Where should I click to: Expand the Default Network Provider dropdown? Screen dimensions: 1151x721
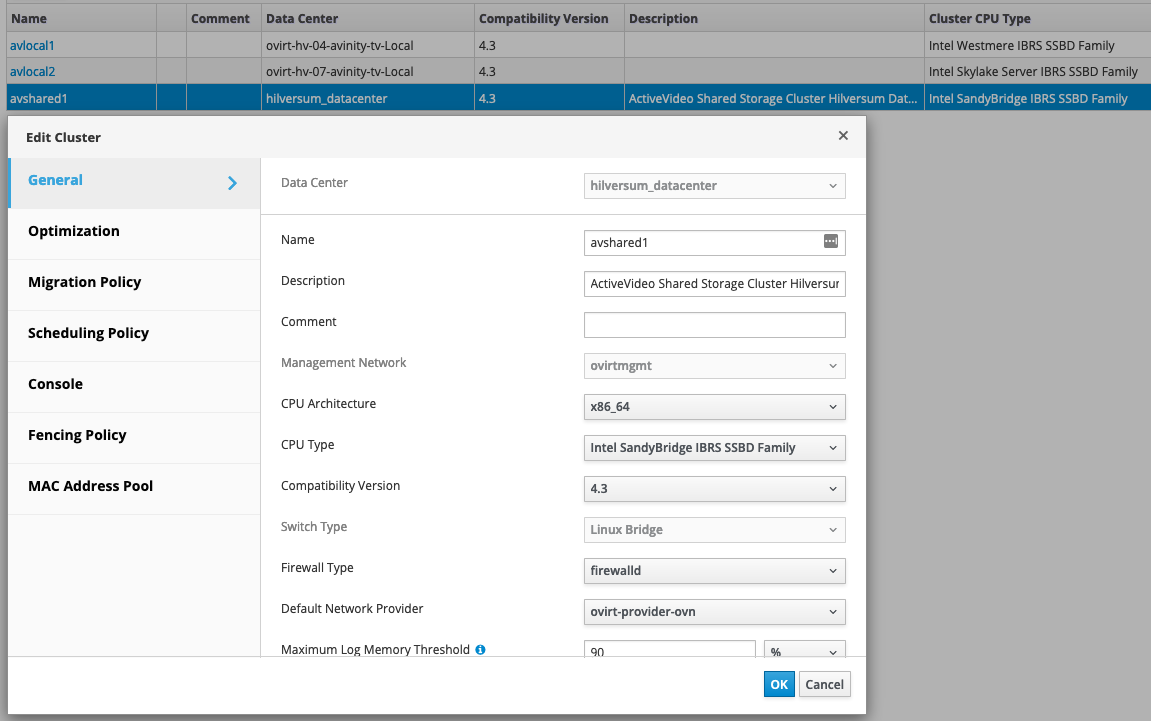(x=714, y=612)
